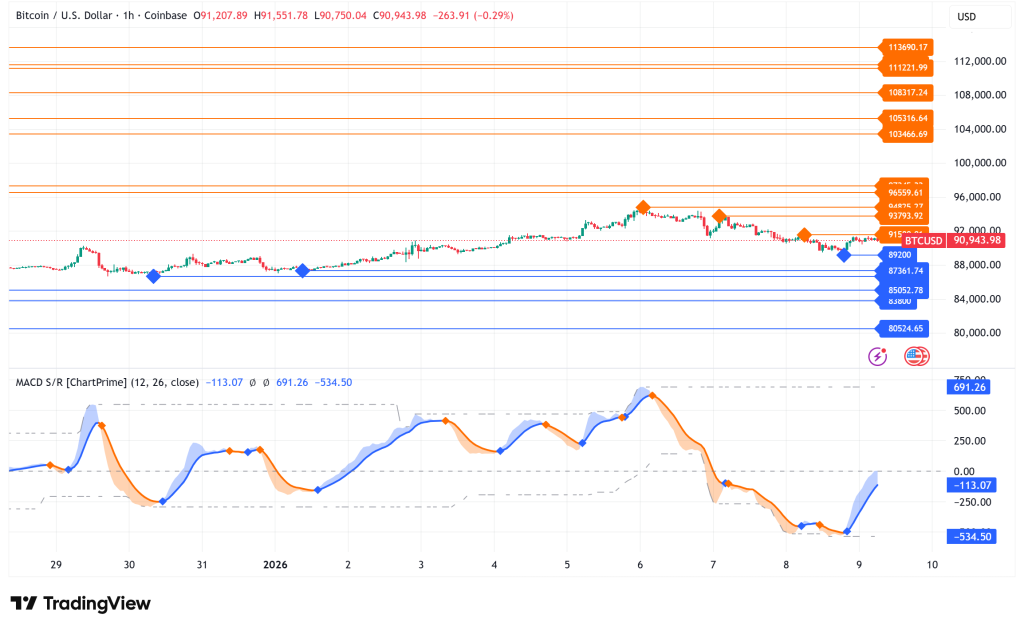This screenshot has height=630, width=1024.
Task: Expand the MACD (12, 26, close) parameters
Action: [165, 382]
